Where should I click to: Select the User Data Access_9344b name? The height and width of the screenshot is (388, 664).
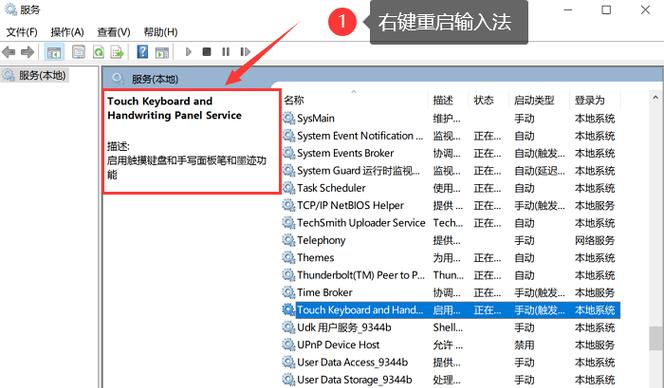click(353, 362)
